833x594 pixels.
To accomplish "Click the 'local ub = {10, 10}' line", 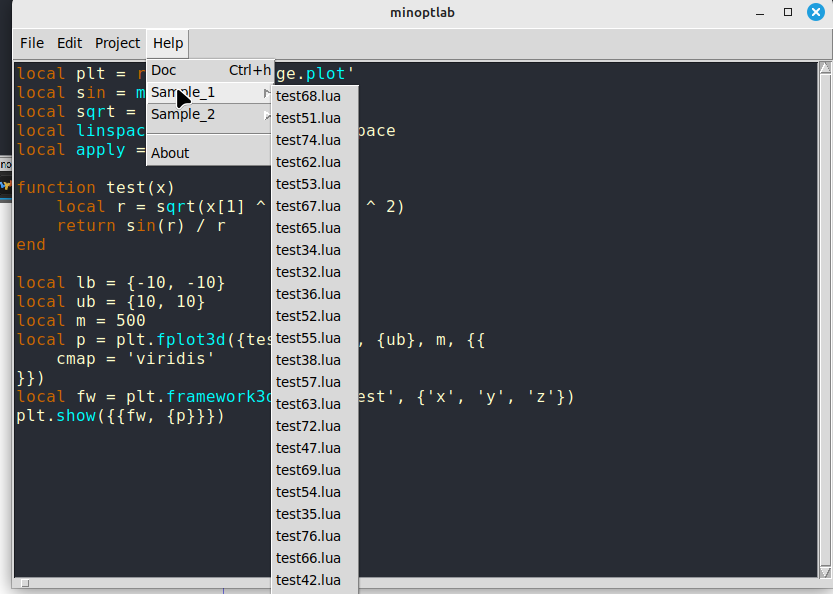I will [110, 302].
